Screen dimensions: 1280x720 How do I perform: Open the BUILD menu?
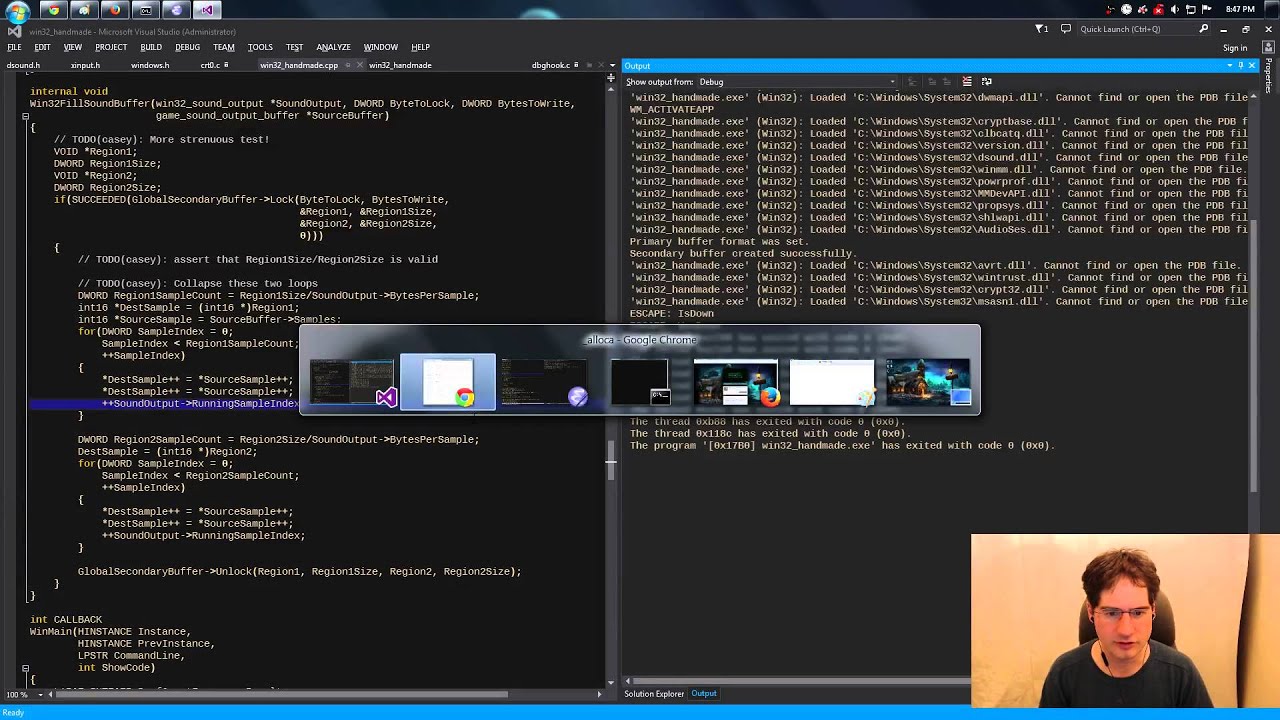151,47
